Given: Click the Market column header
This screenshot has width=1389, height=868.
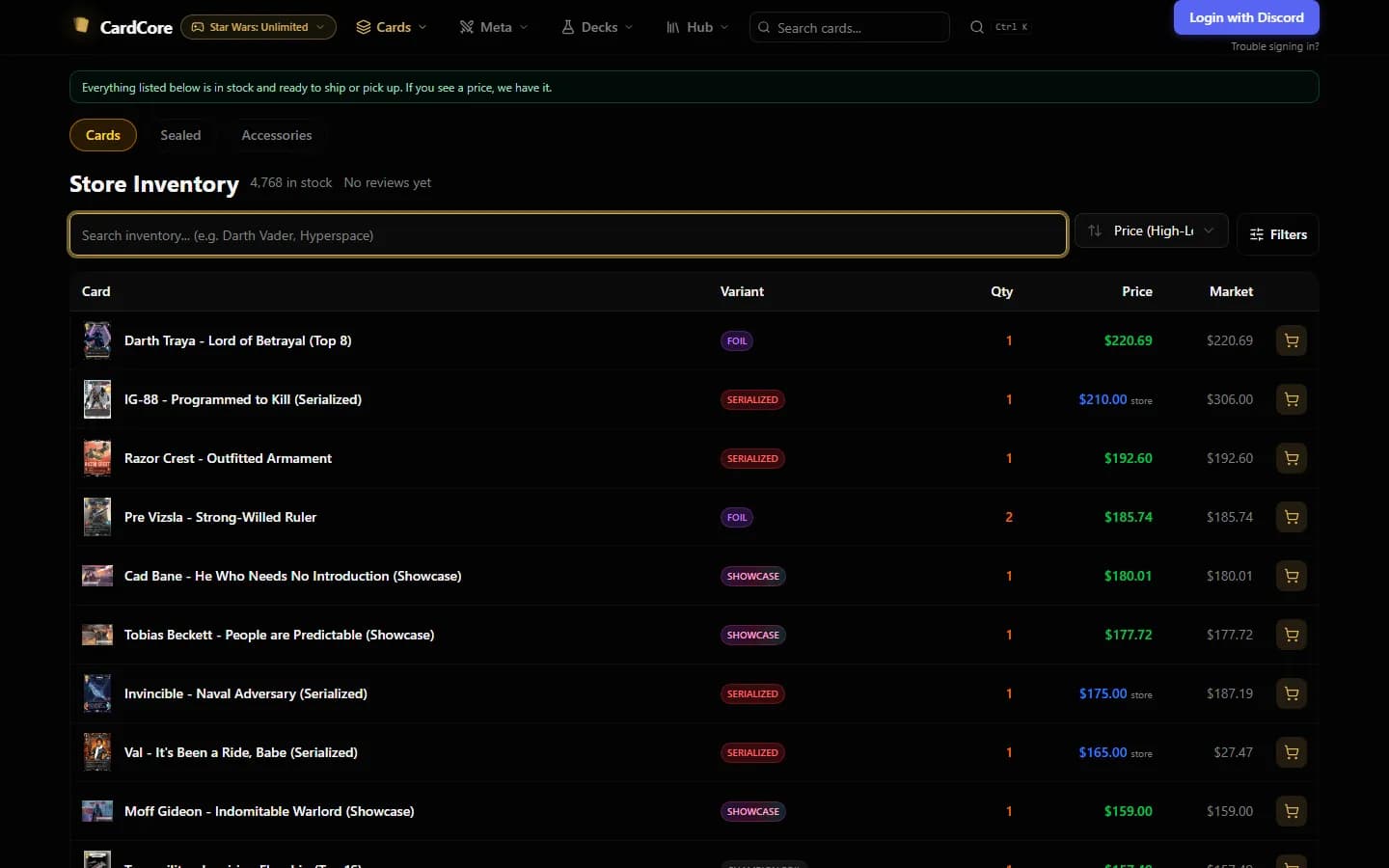Looking at the screenshot, I should pyautogui.click(x=1232, y=291).
